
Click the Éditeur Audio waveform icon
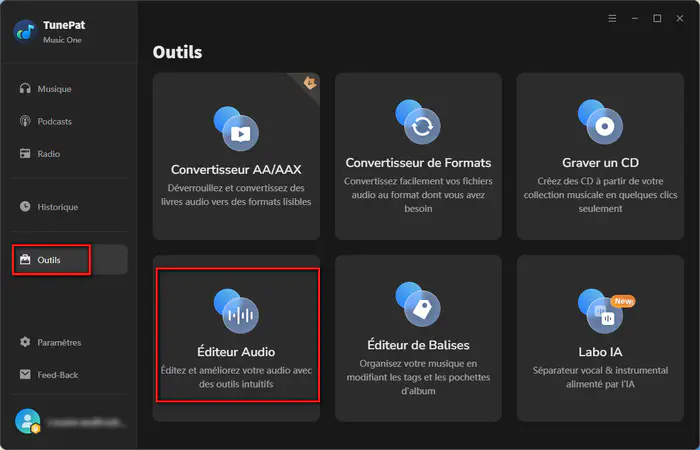click(236, 311)
